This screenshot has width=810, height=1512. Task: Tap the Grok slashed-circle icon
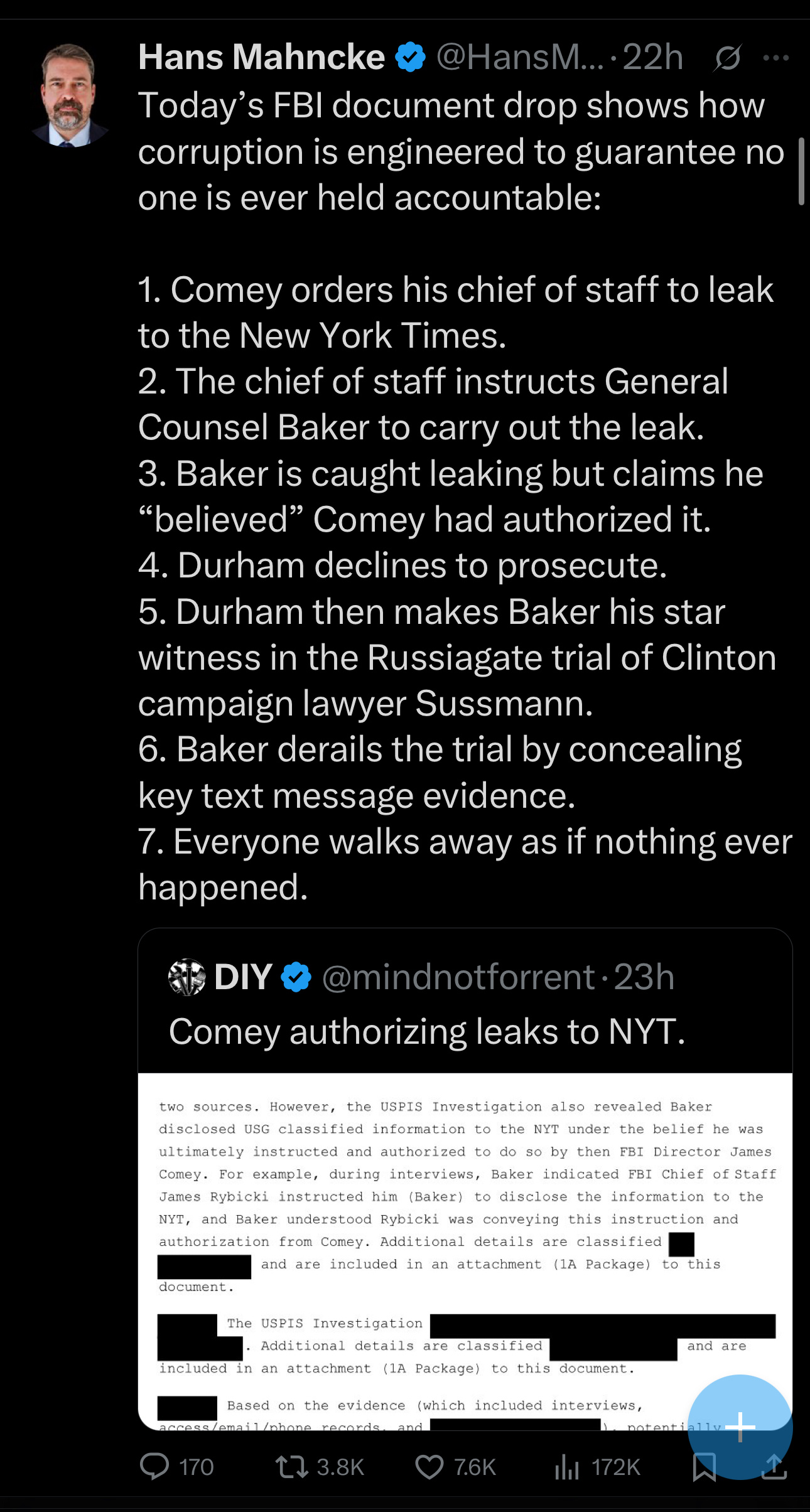[x=728, y=58]
